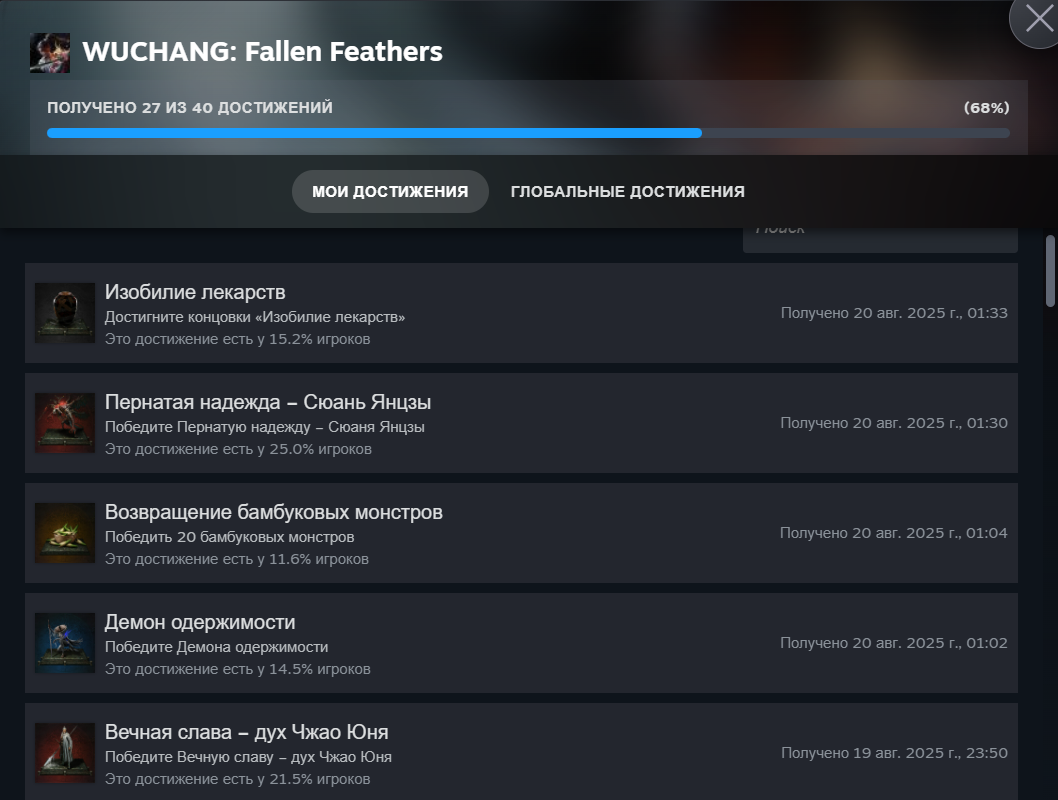The width and height of the screenshot is (1058, 800).
Task: Click the Пернатая надежда achievement icon
Action: (x=65, y=423)
